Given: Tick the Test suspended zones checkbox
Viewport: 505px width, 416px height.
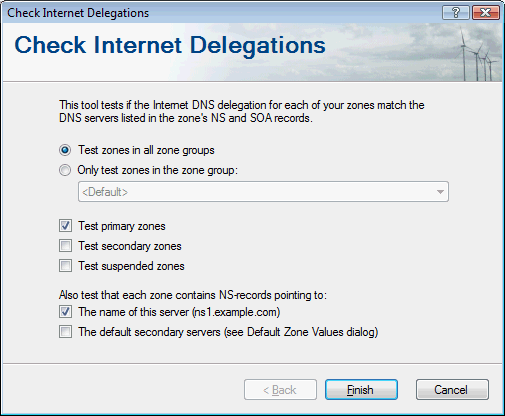Looking at the screenshot, I should click(x=65, y=266).
